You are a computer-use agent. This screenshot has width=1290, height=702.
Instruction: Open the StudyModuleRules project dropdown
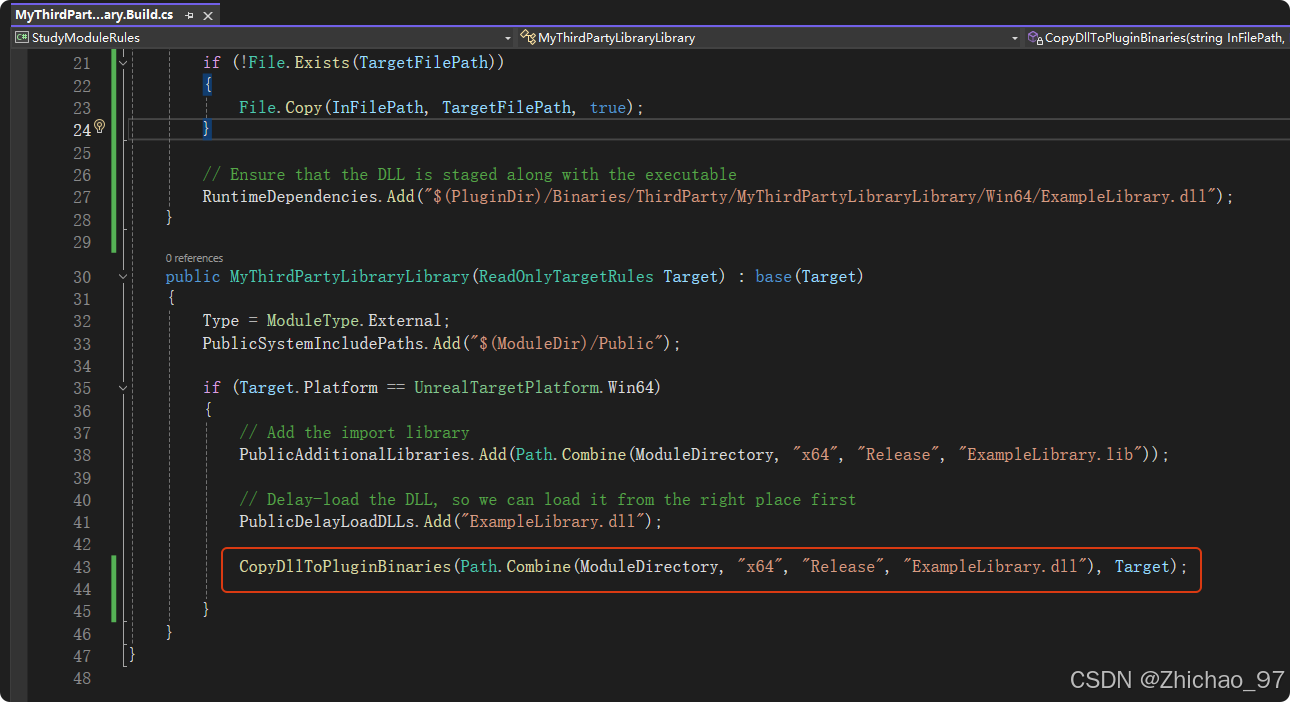263,38
